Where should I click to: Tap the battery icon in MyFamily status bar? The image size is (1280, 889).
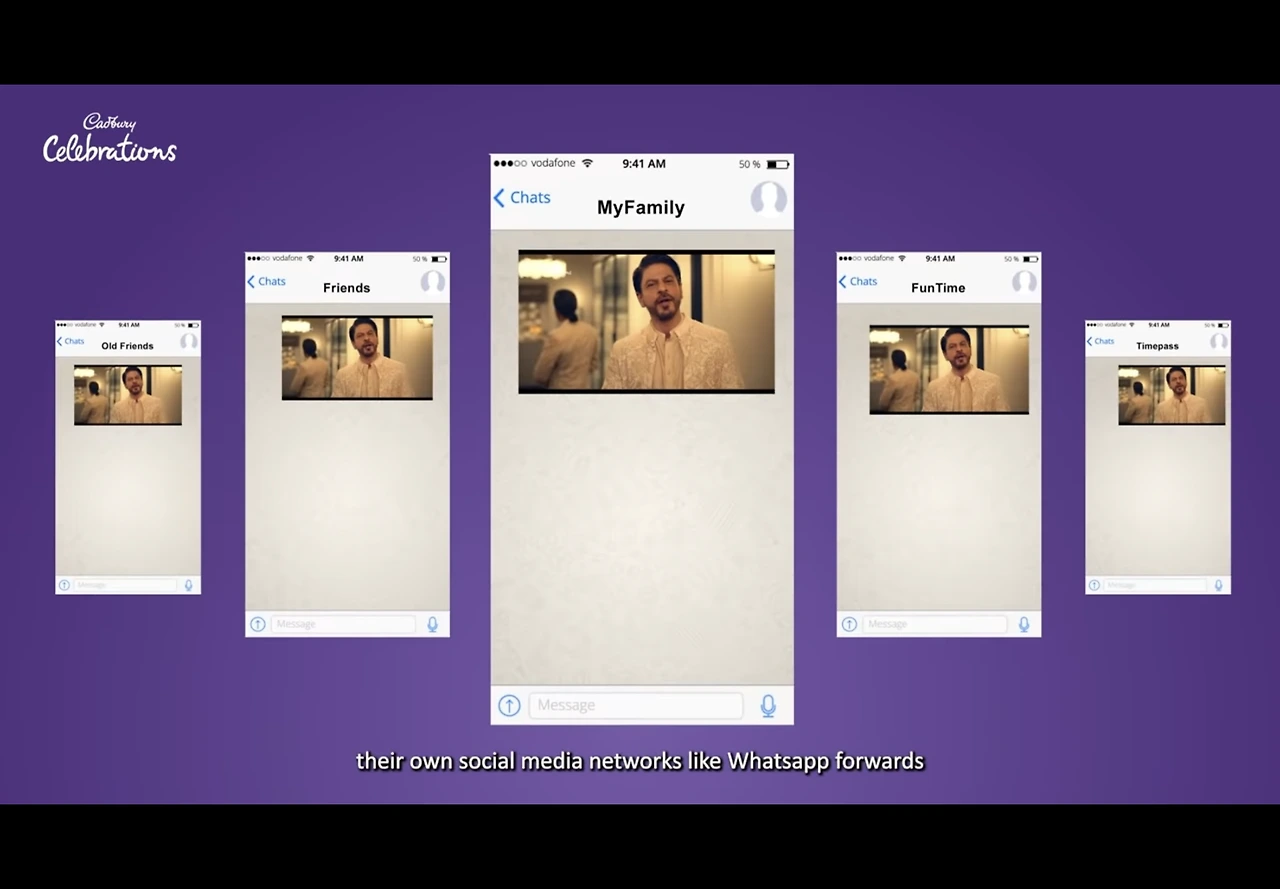coord(778,164)
